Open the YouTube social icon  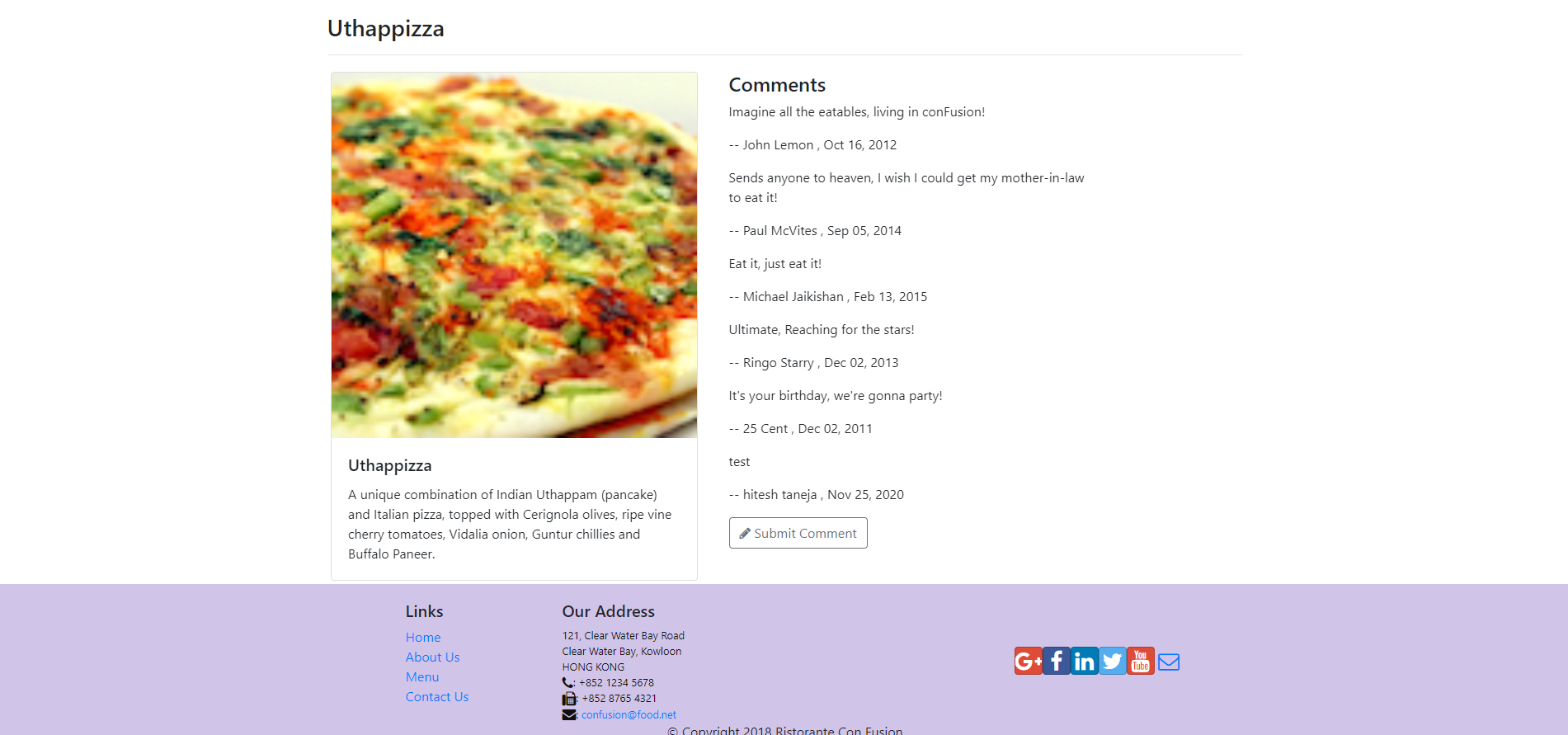[x=1140, y=661]
